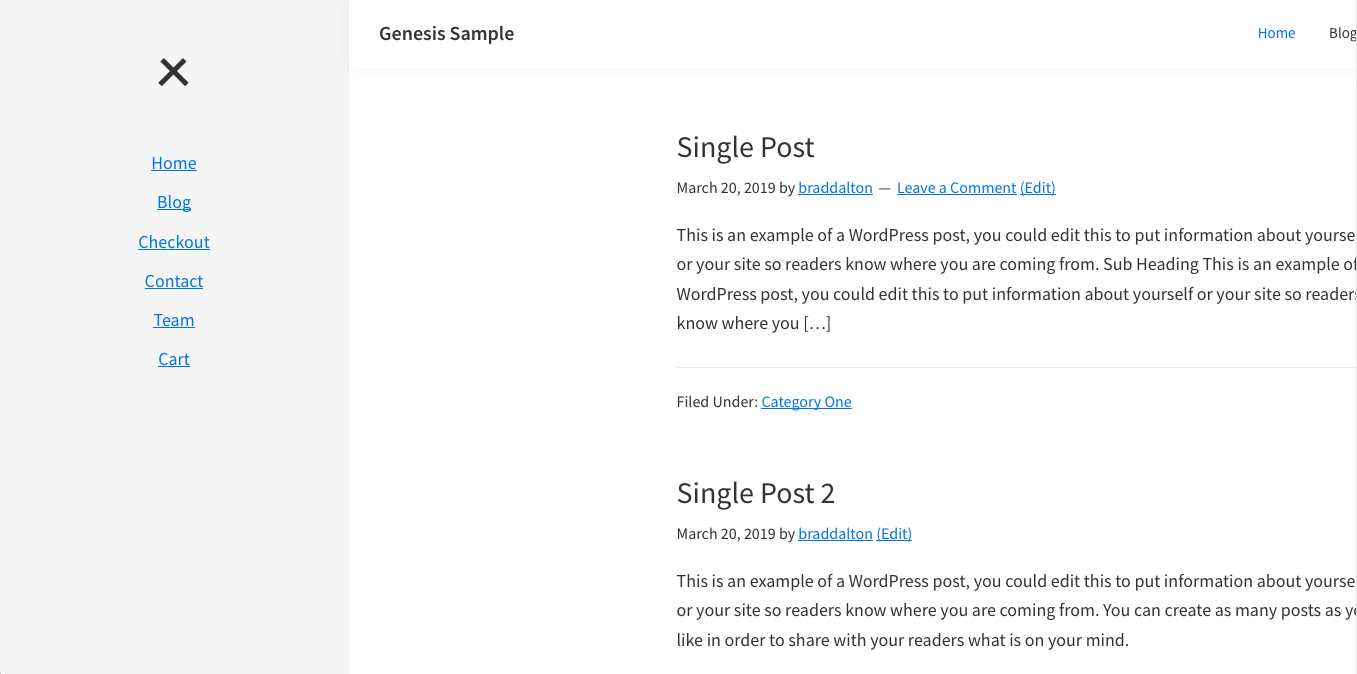Open the Single Post title heading
The image size is (1357, 674).
[745, 147]
